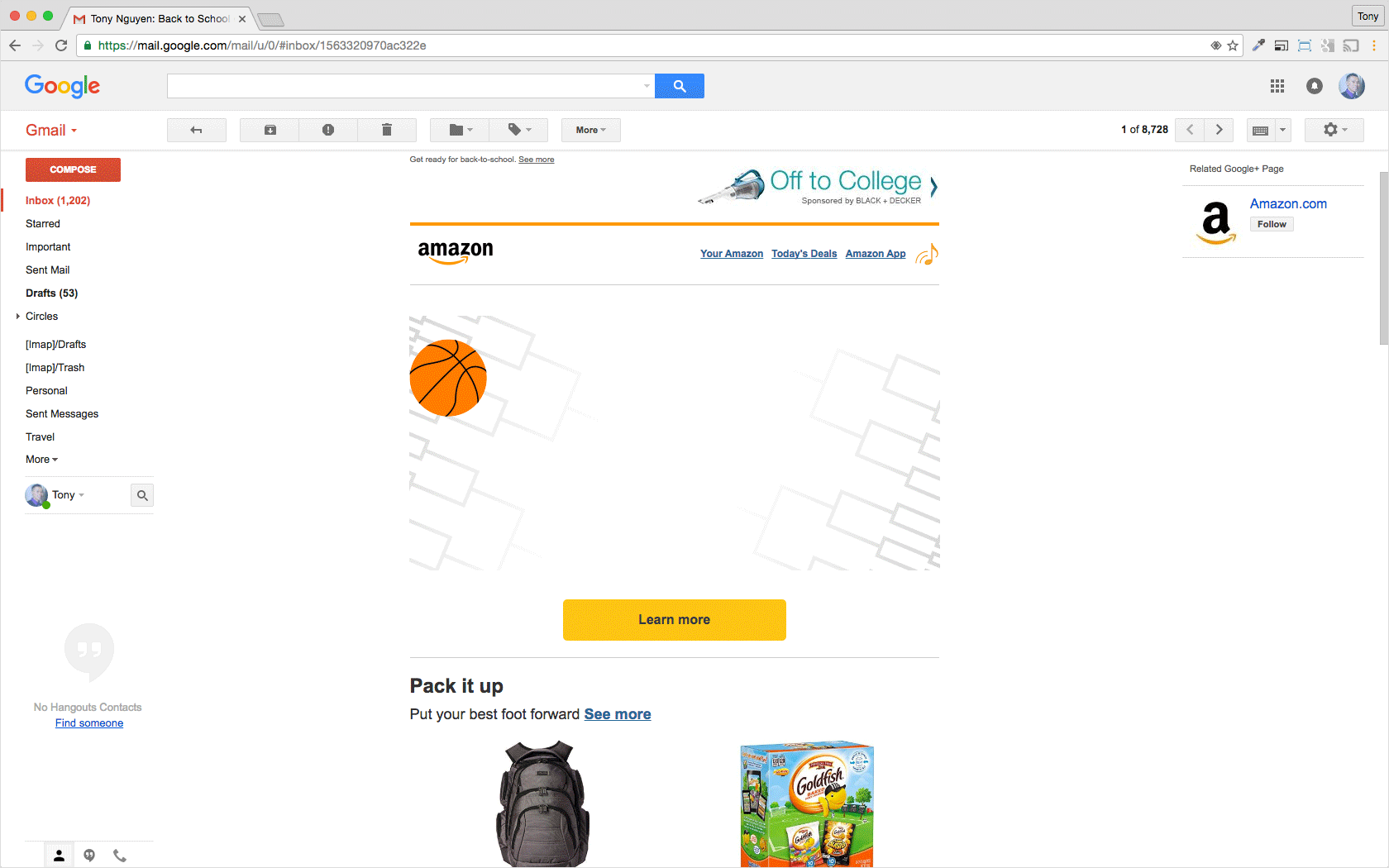Click the Gmail search input field
Viewport: 1389px width, 868px height.
(405, 86)
